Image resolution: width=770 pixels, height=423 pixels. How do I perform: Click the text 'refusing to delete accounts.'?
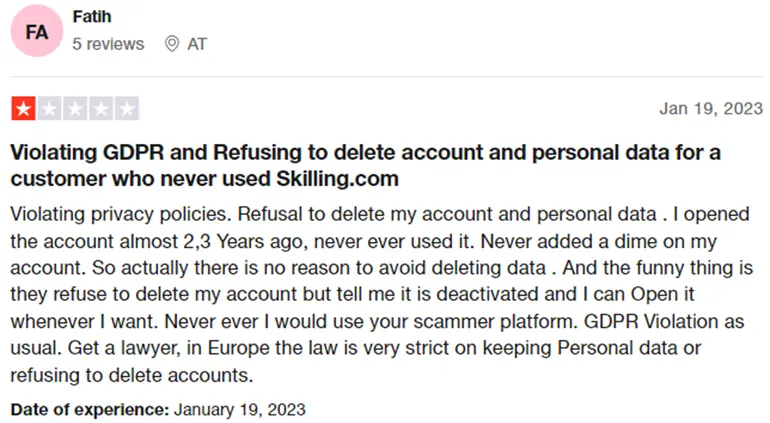[x=132, y=376]
